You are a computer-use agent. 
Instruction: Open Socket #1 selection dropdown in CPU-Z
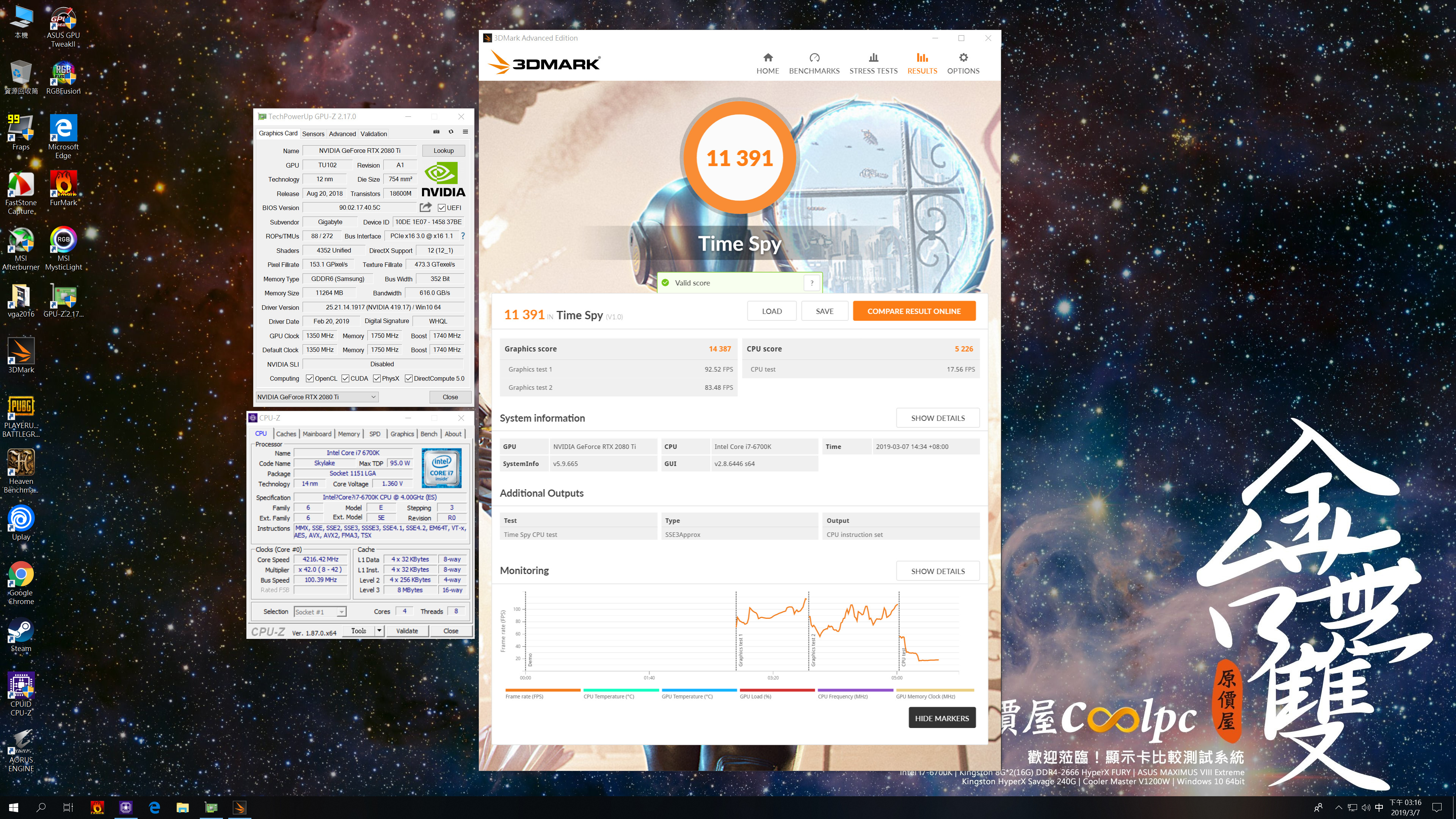(x=320, y=612)
